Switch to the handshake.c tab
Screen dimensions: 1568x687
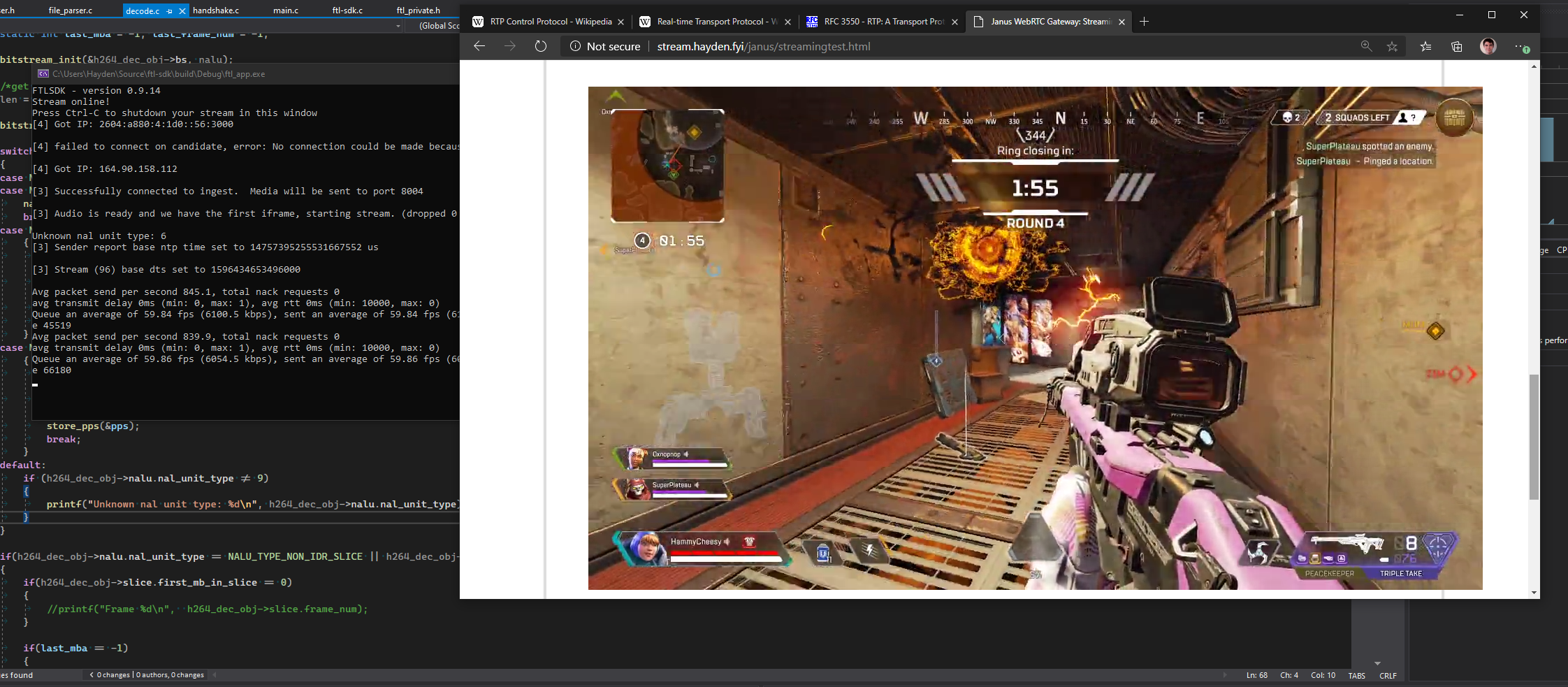point(217,10)
